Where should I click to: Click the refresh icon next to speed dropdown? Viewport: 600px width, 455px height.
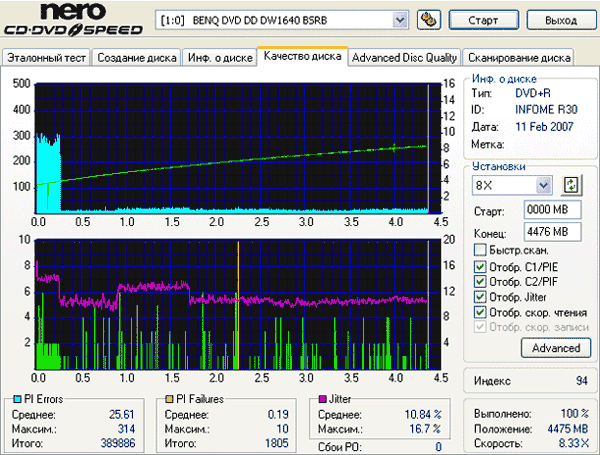tap(571, 186)
